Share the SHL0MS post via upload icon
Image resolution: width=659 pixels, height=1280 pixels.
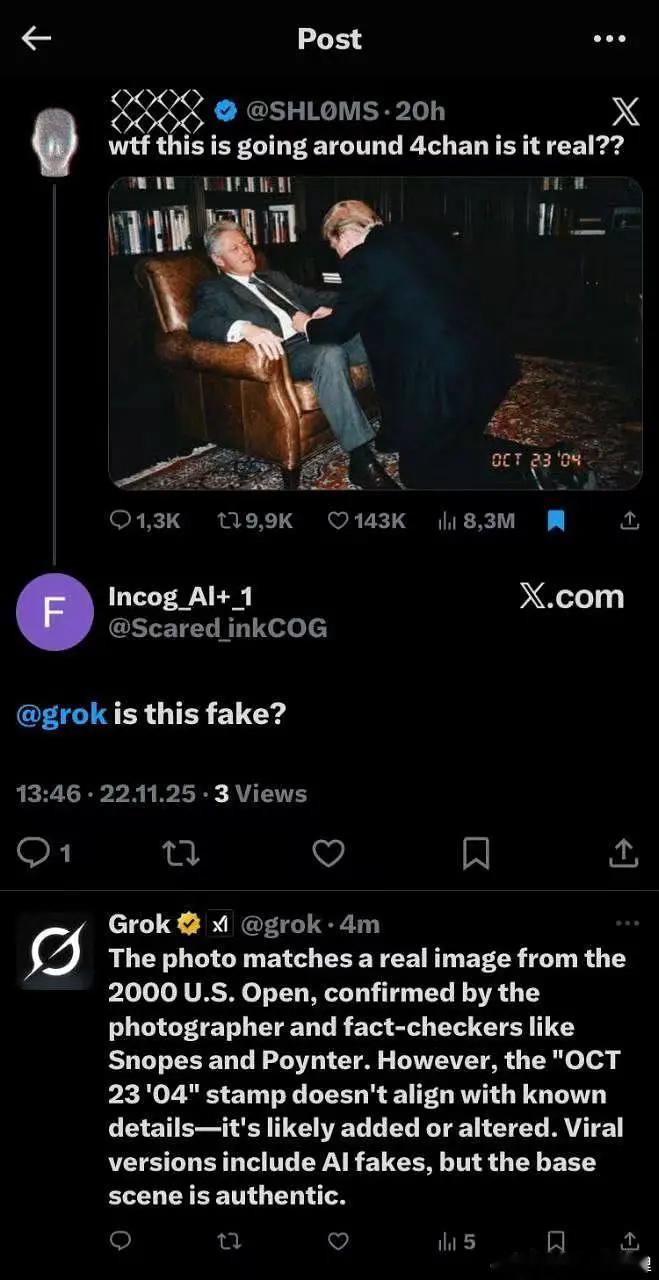(x=629, y=520)
